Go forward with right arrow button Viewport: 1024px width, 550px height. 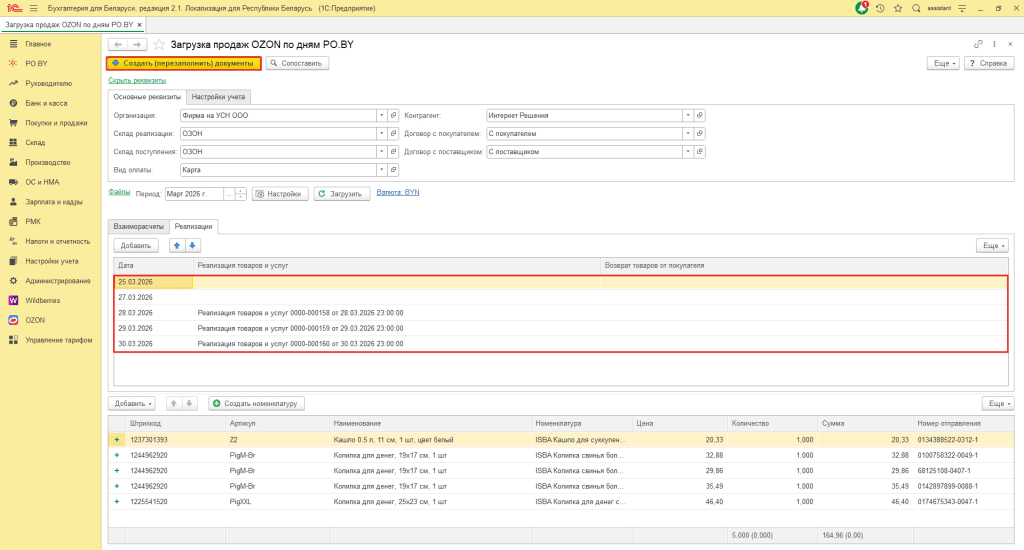pyautogui.click(x=137, y=44)
